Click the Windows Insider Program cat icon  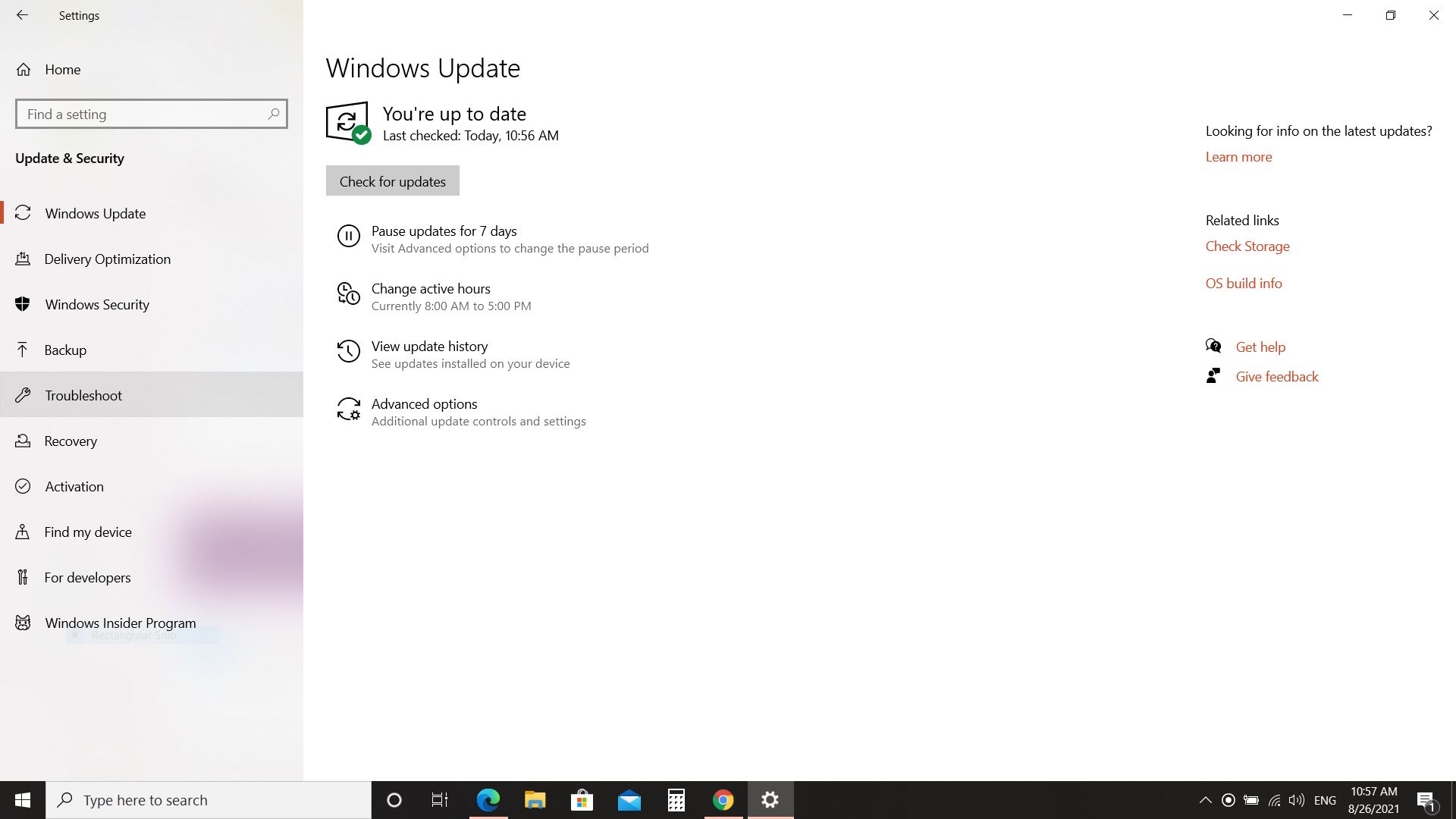pos(23,623)
